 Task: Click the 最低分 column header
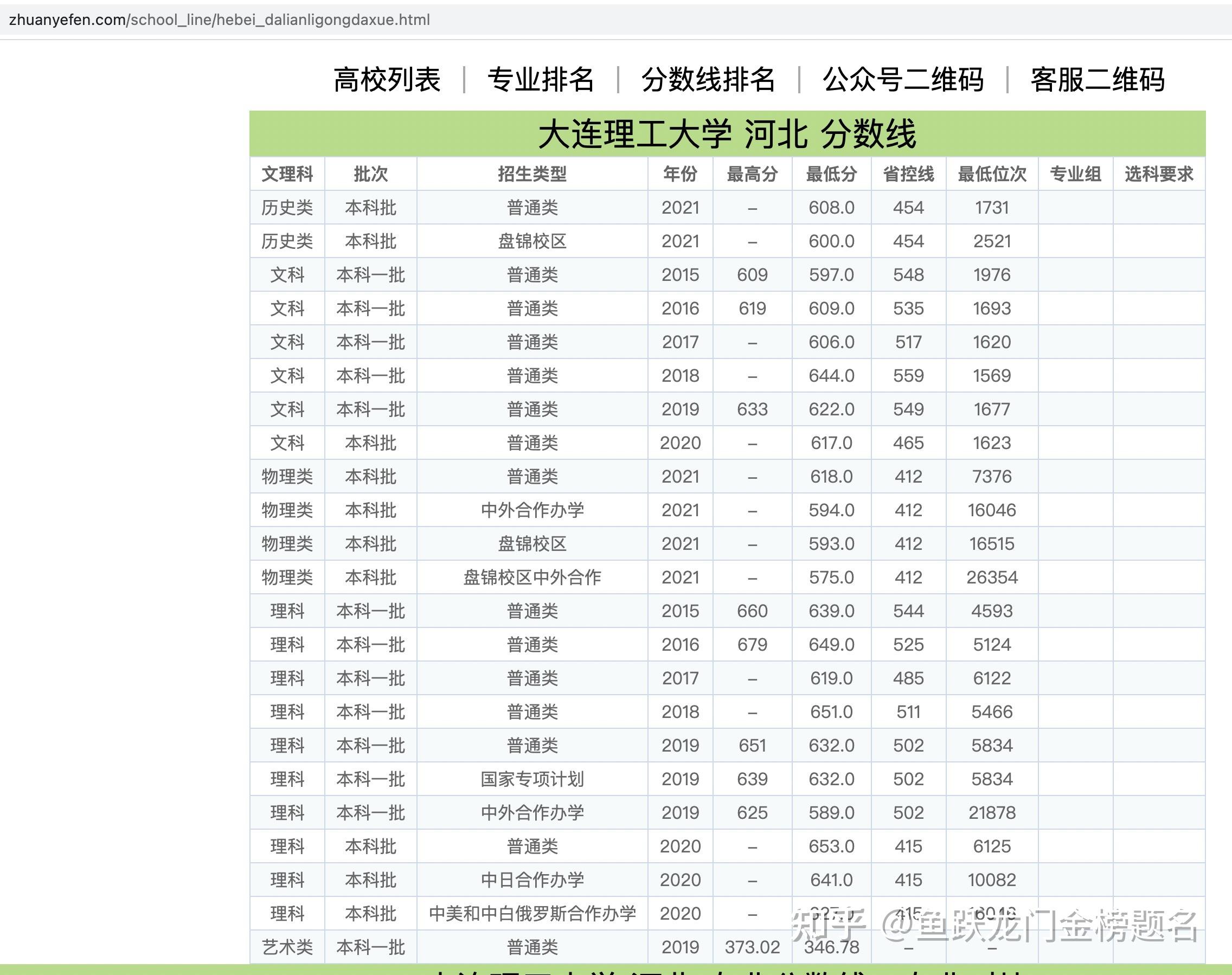click(831, 174)
